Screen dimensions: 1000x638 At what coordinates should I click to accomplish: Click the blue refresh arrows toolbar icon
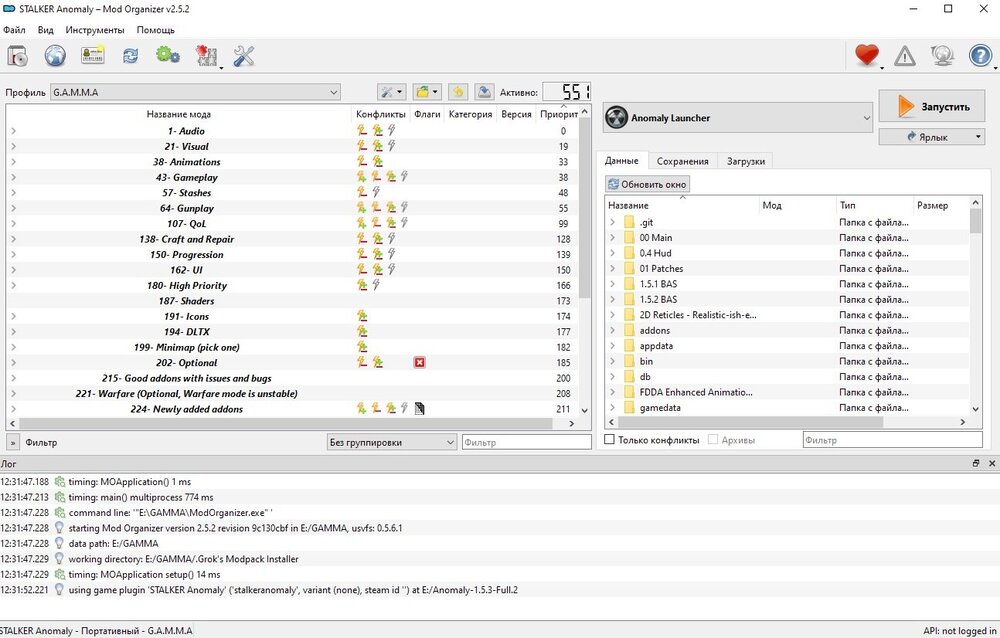[130, 56]
